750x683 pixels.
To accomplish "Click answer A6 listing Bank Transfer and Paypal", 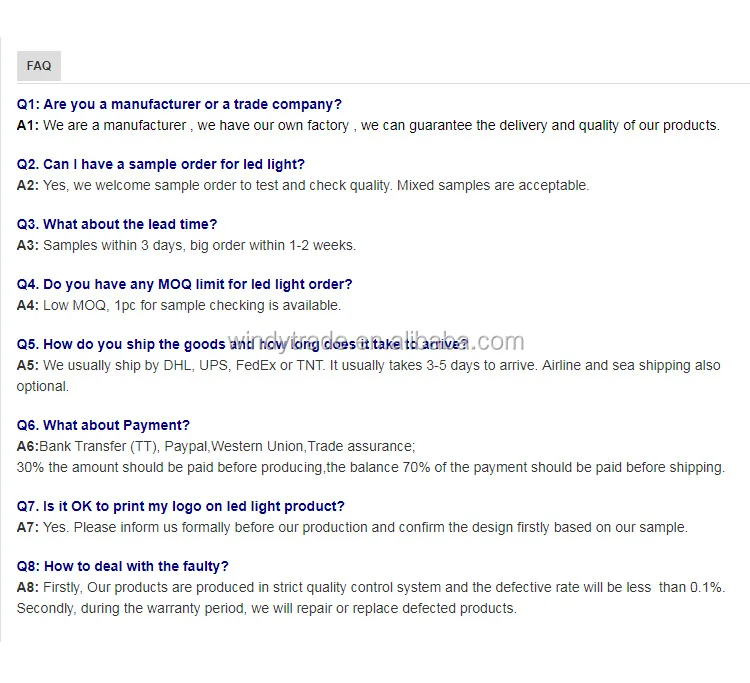I will click(x=216, y=446).
